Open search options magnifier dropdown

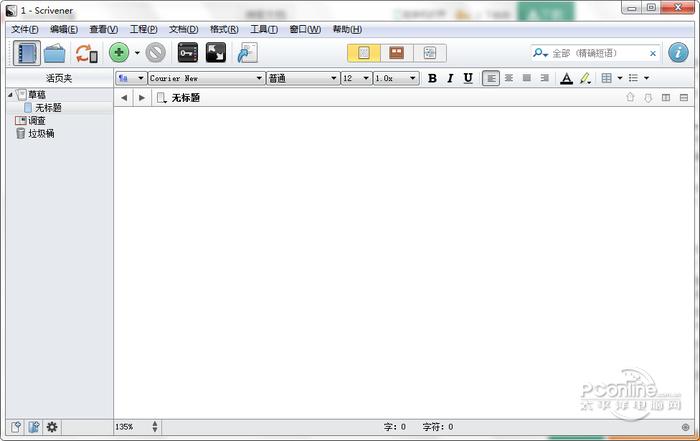point(540,53)
